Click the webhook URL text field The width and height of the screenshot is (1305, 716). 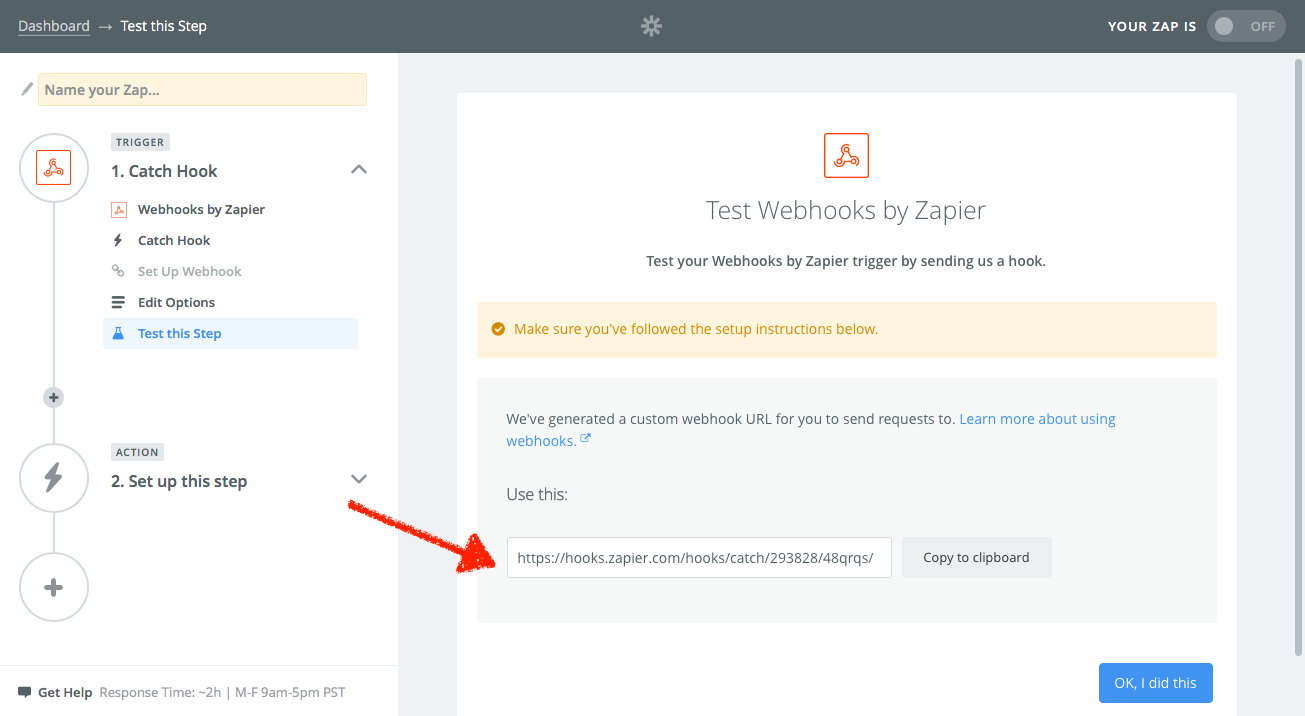pos(699,557)
